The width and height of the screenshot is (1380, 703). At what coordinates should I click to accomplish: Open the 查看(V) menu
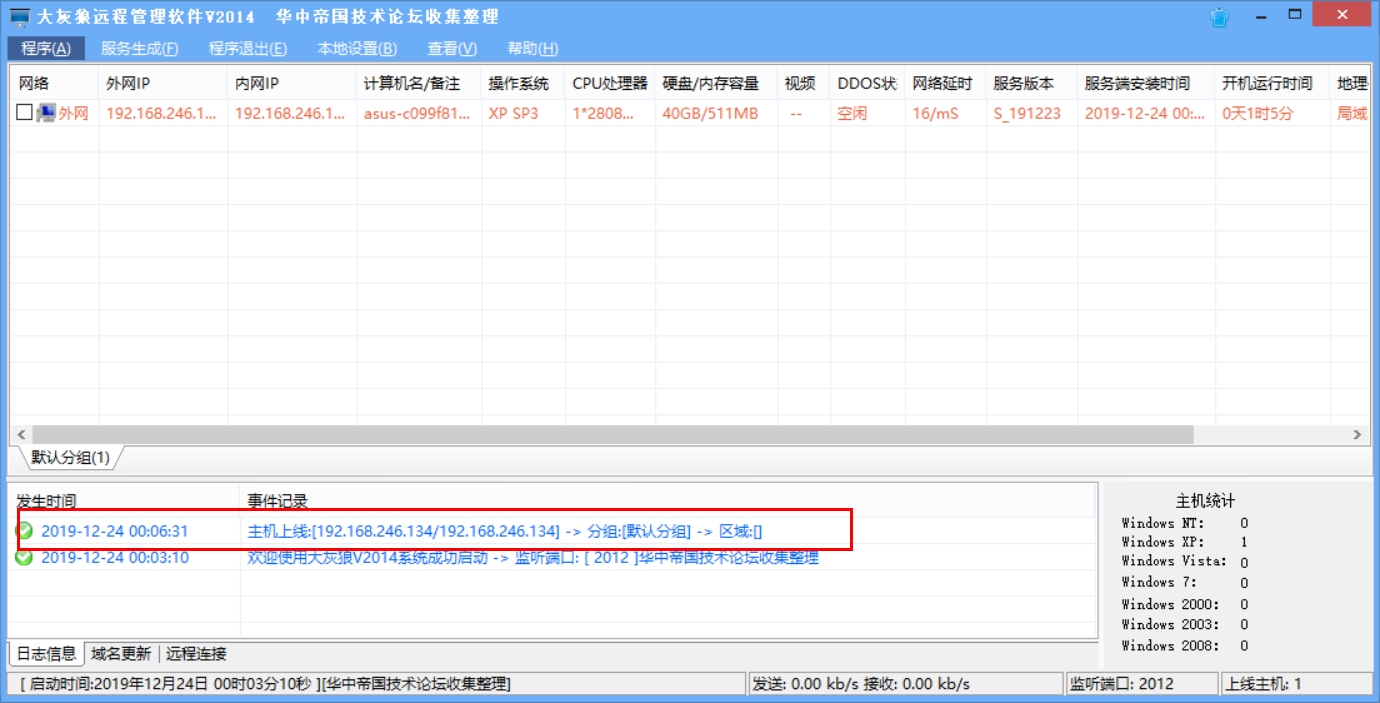pos(452,49)
